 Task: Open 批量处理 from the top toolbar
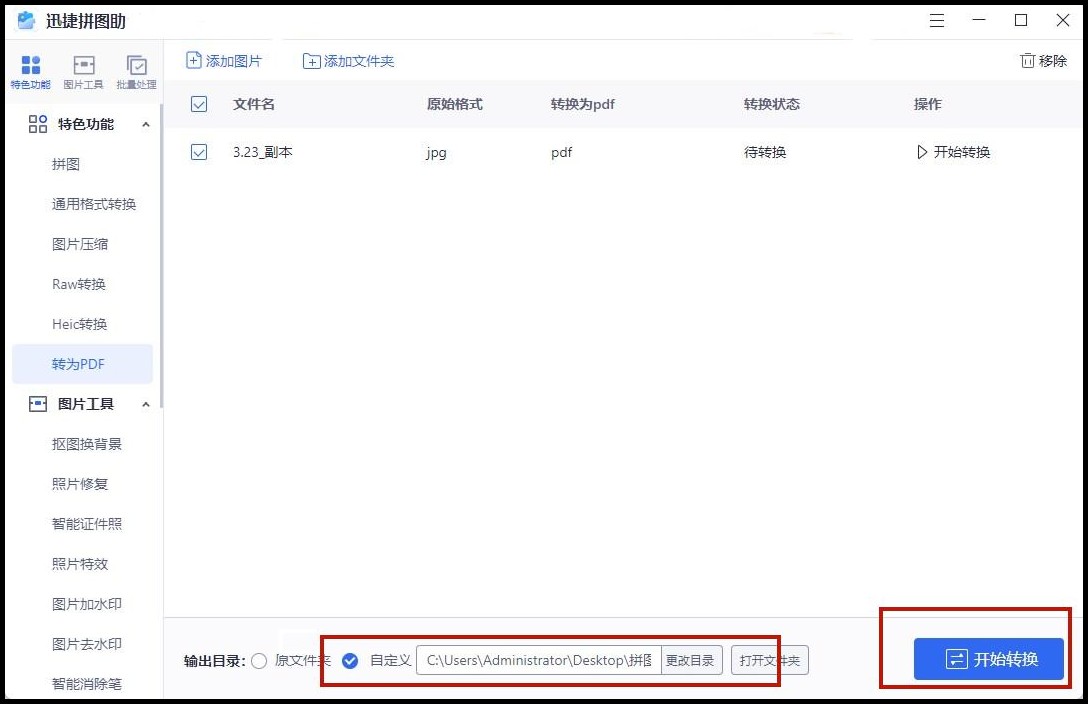point(137,70)
